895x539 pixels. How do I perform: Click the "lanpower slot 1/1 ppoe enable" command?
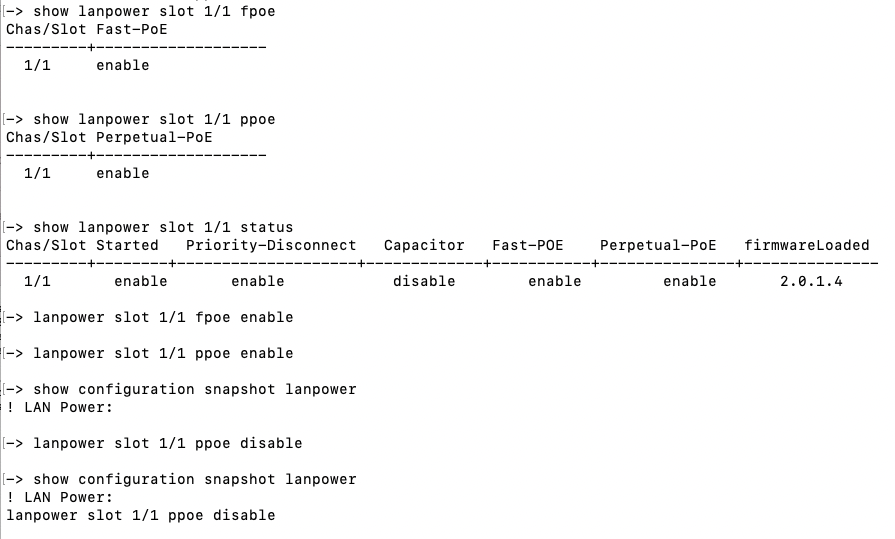[x=163, y=353]
